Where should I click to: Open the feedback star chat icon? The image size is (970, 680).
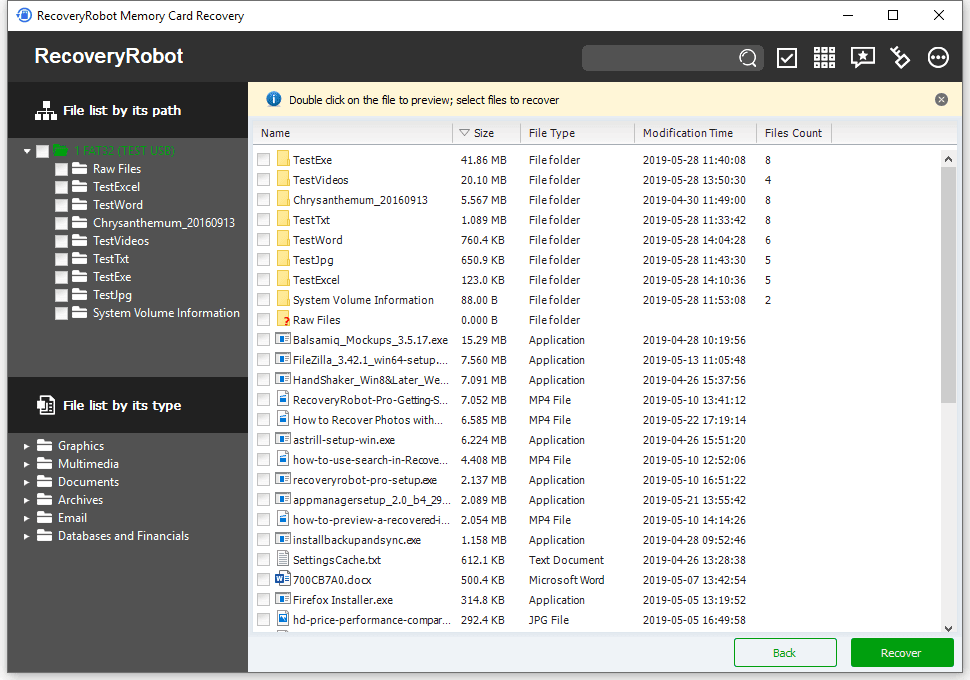pyautogui.click(x=862, y=58)
